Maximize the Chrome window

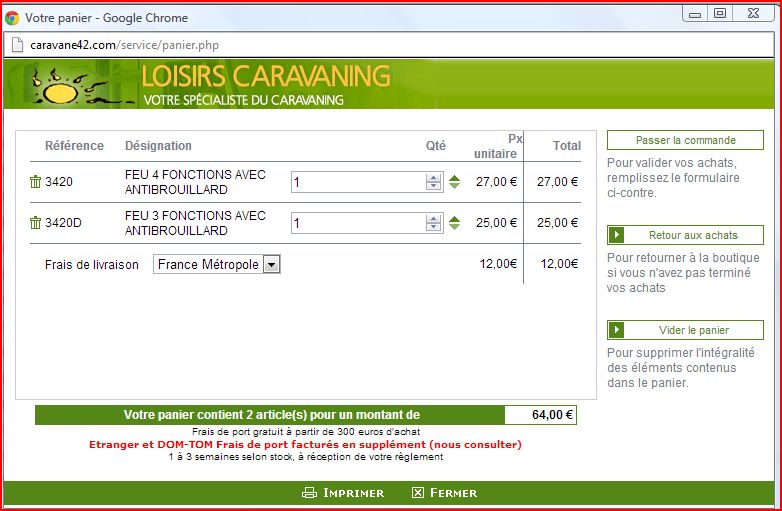(720, 13)
